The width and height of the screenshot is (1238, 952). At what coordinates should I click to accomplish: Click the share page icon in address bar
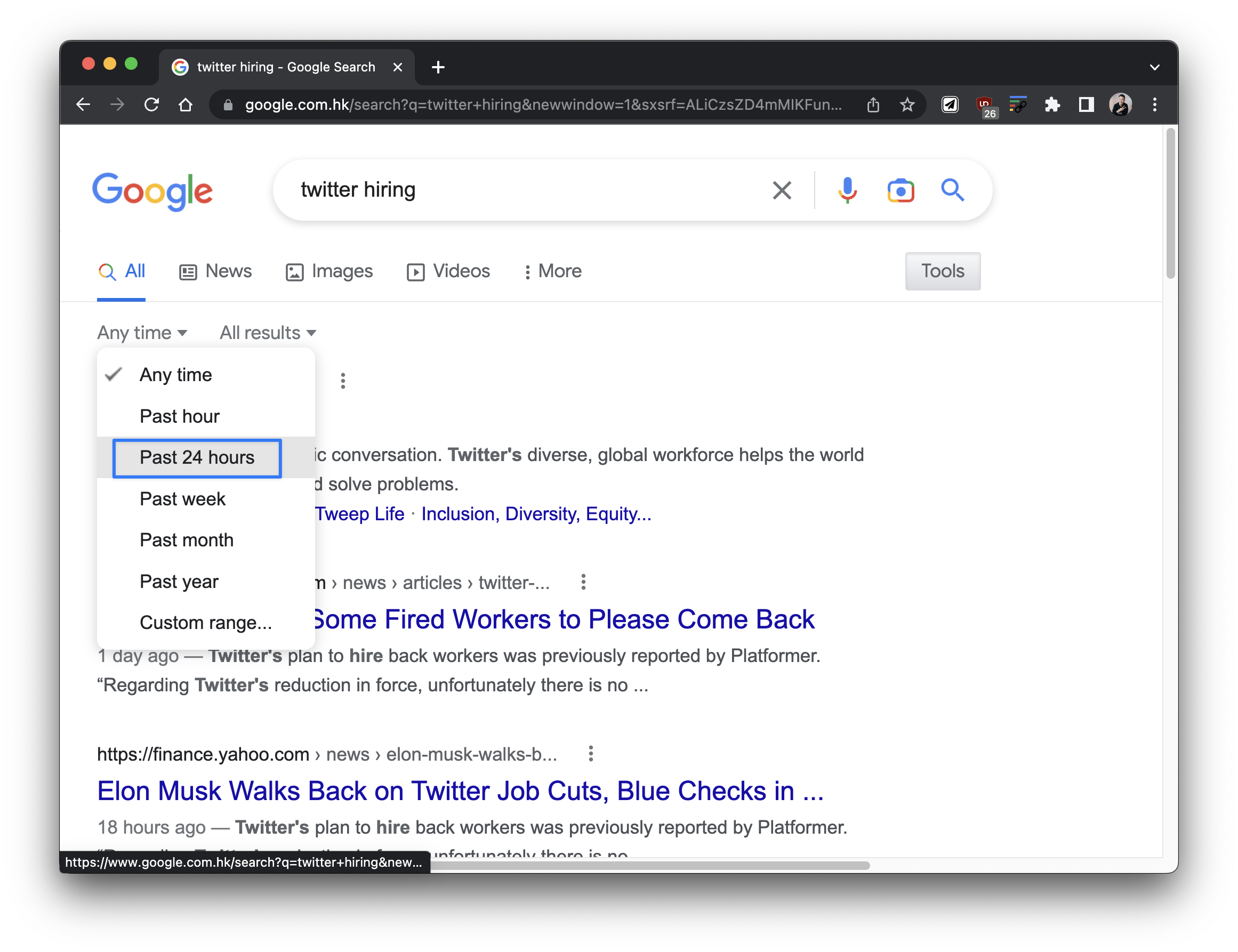(x=873, y=105)
